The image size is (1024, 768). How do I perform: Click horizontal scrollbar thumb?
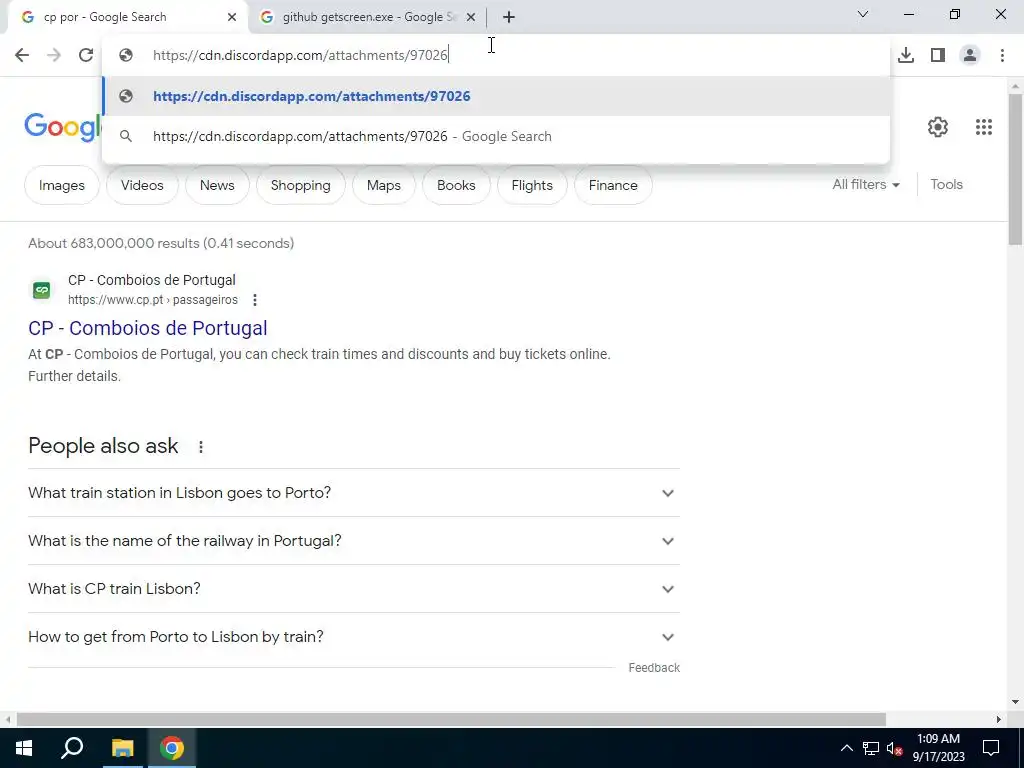click(451, 719)
